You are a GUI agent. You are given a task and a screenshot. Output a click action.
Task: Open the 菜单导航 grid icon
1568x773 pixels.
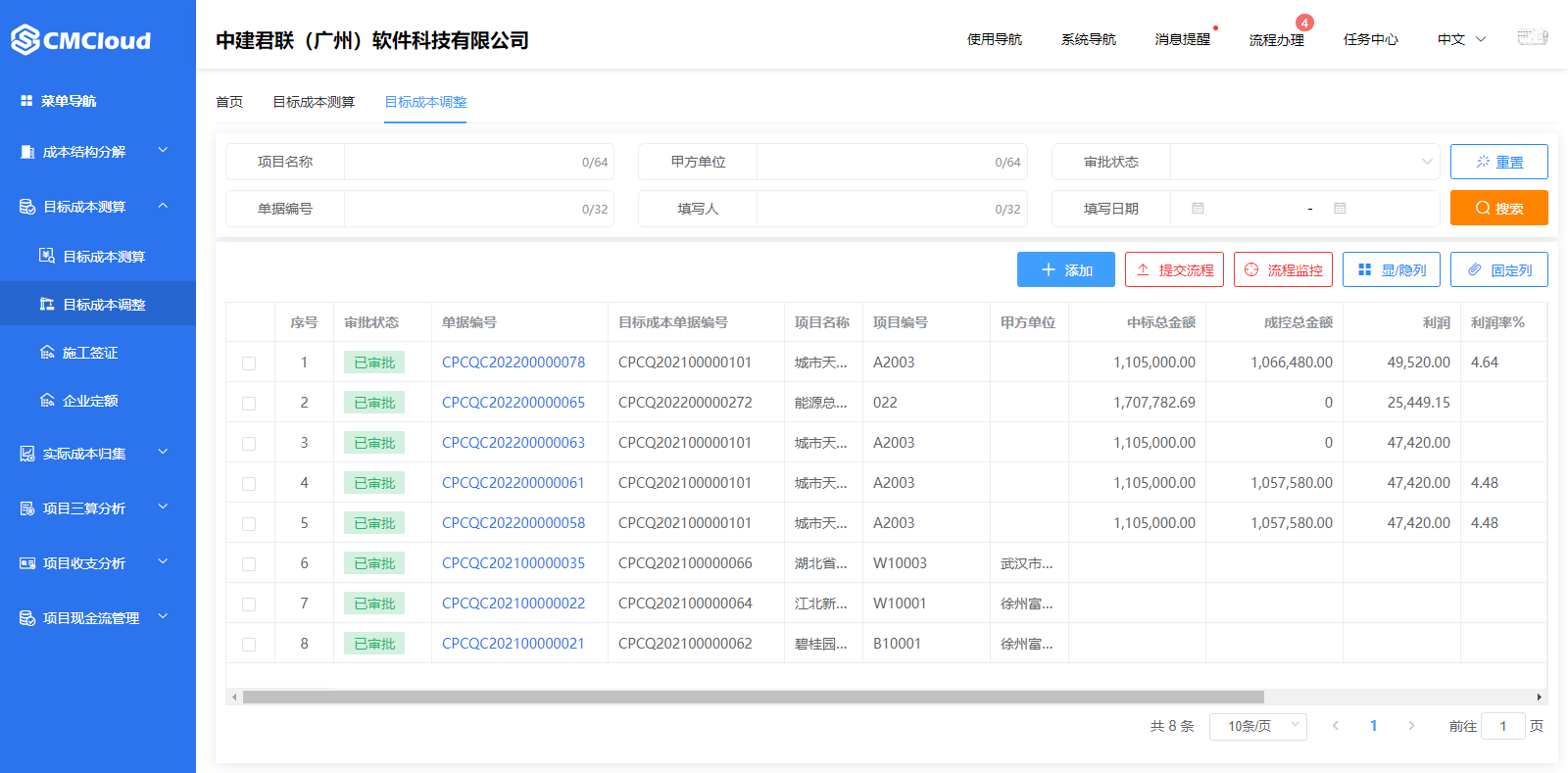point(26,101)
